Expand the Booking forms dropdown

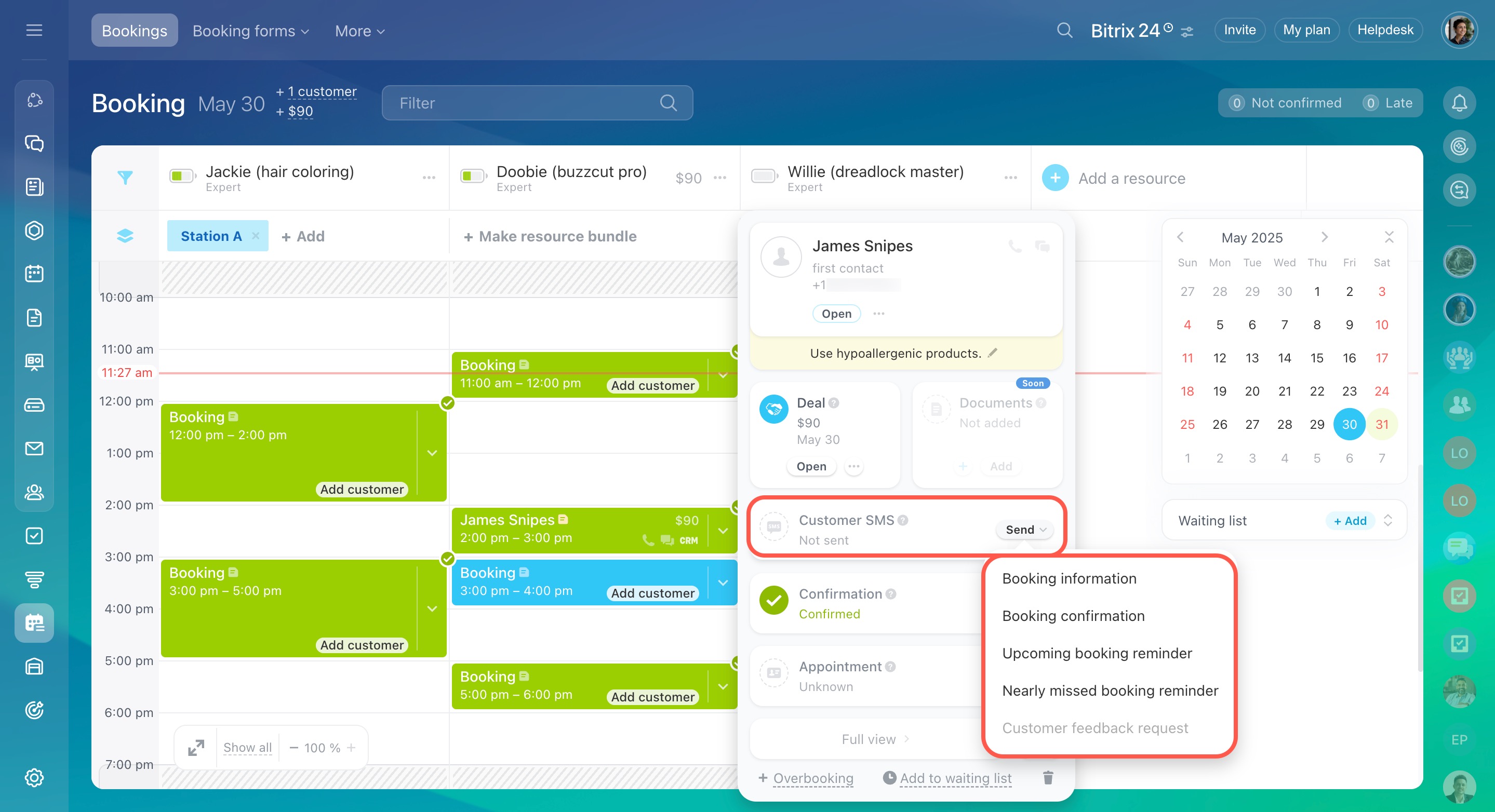click(x=251, y=31)
